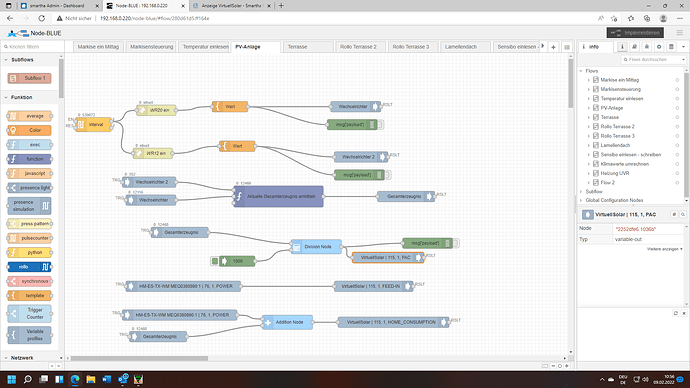Screen dimensions: 690x388
Task: Switch to the 'Terrasse' flow tab
Action: coord(308,47)
